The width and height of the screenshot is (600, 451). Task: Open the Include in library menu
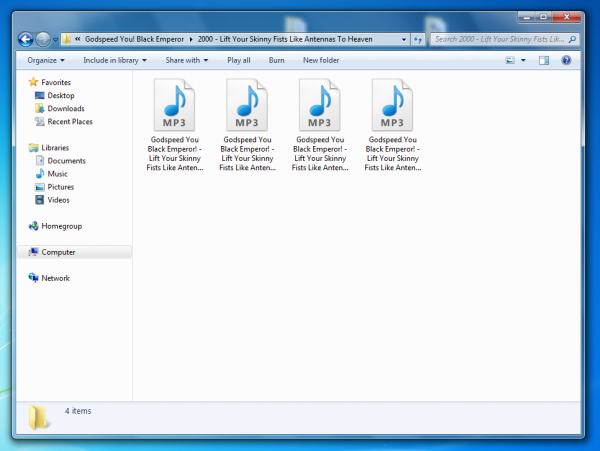click(x=115, y=60)
